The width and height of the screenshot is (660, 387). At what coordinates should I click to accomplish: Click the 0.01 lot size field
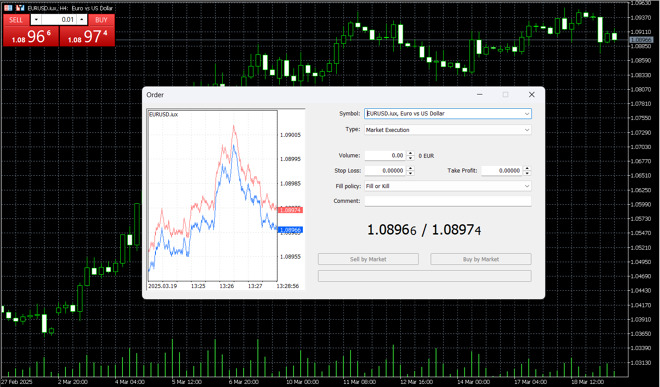59,20
